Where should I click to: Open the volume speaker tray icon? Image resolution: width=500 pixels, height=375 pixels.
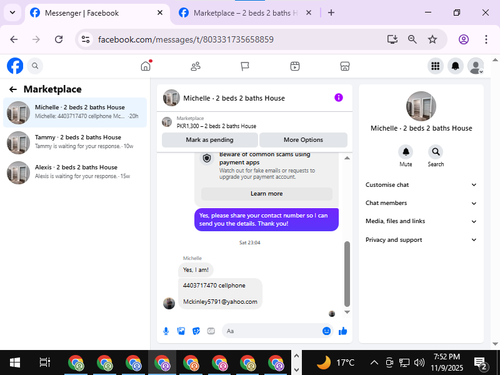419,363
